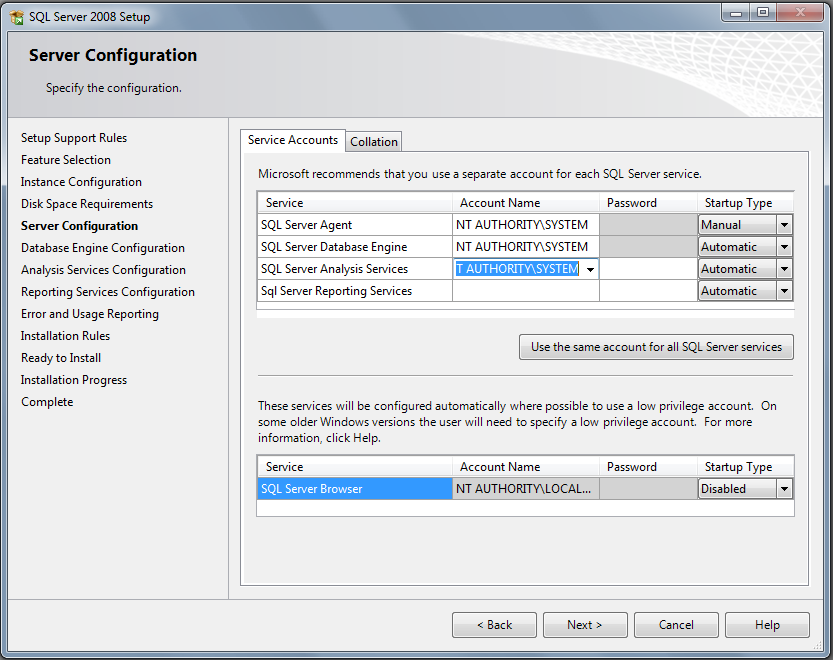Open Startup Type dropdown for Sql Server Reporting Services
833x660 pixels.
784,291
